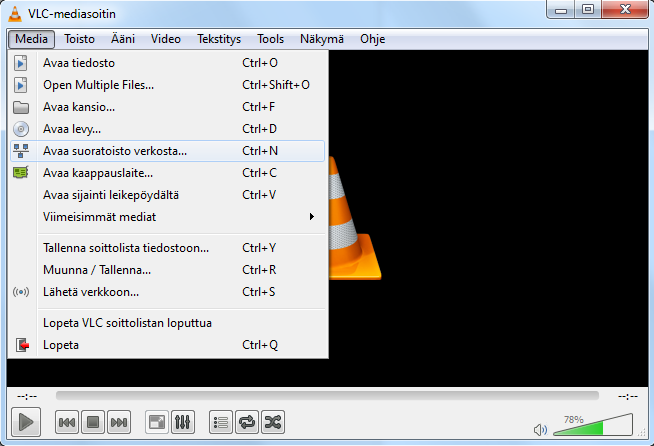Select Avaa kansio... entry
Viewport: 654px width, 446px height.
(x=167, y=107)
